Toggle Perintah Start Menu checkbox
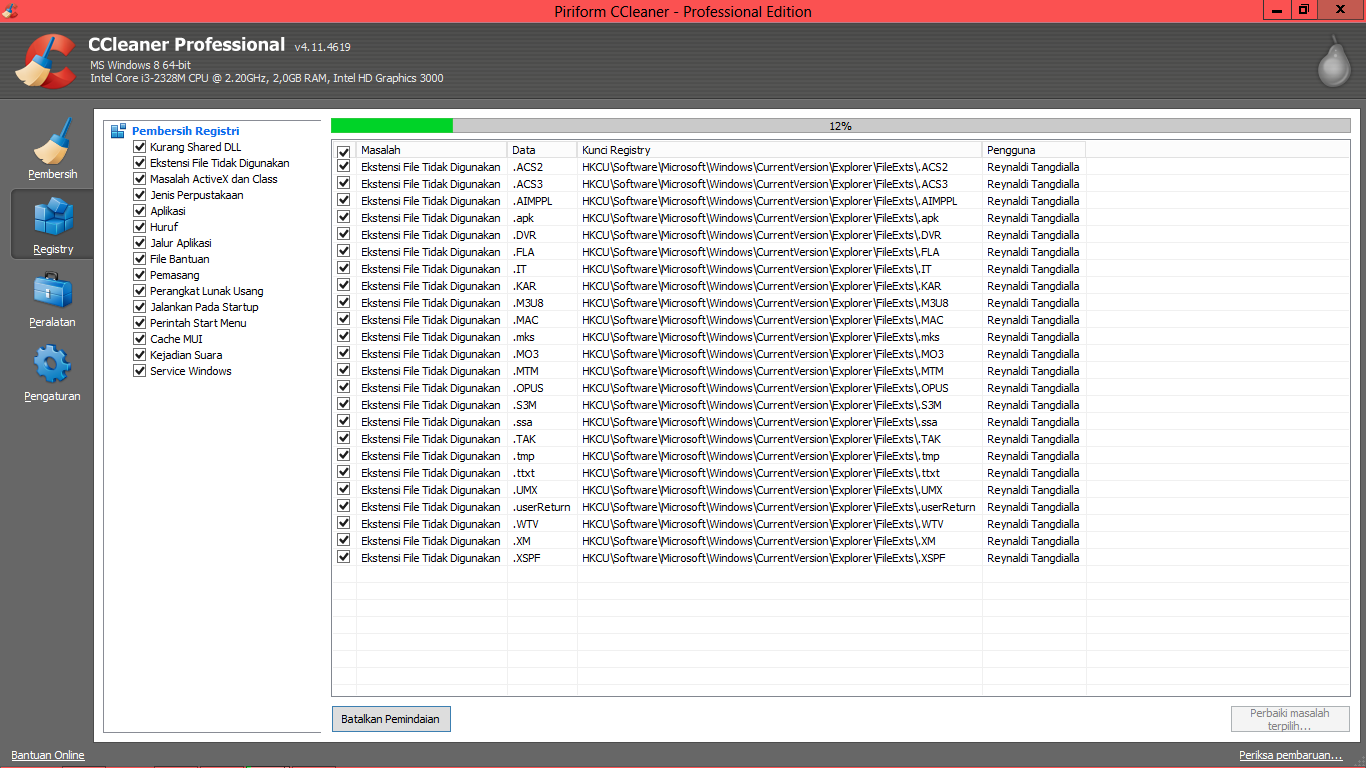The width and height of the screenshot is (1366, 768). 140,323
